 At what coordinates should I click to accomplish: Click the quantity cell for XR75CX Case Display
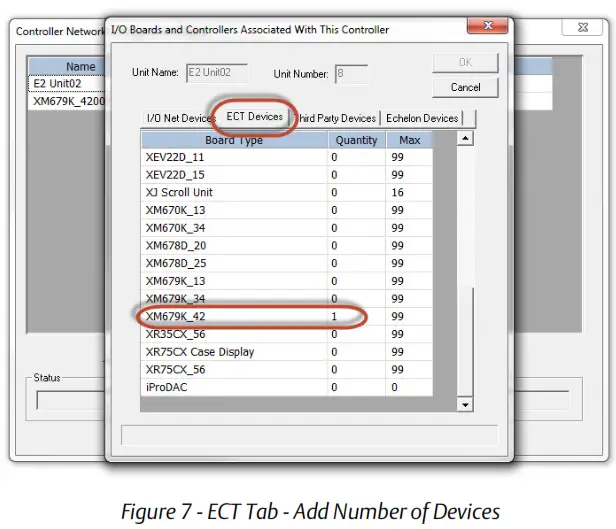pyautogui.click(x=356, y=352)
